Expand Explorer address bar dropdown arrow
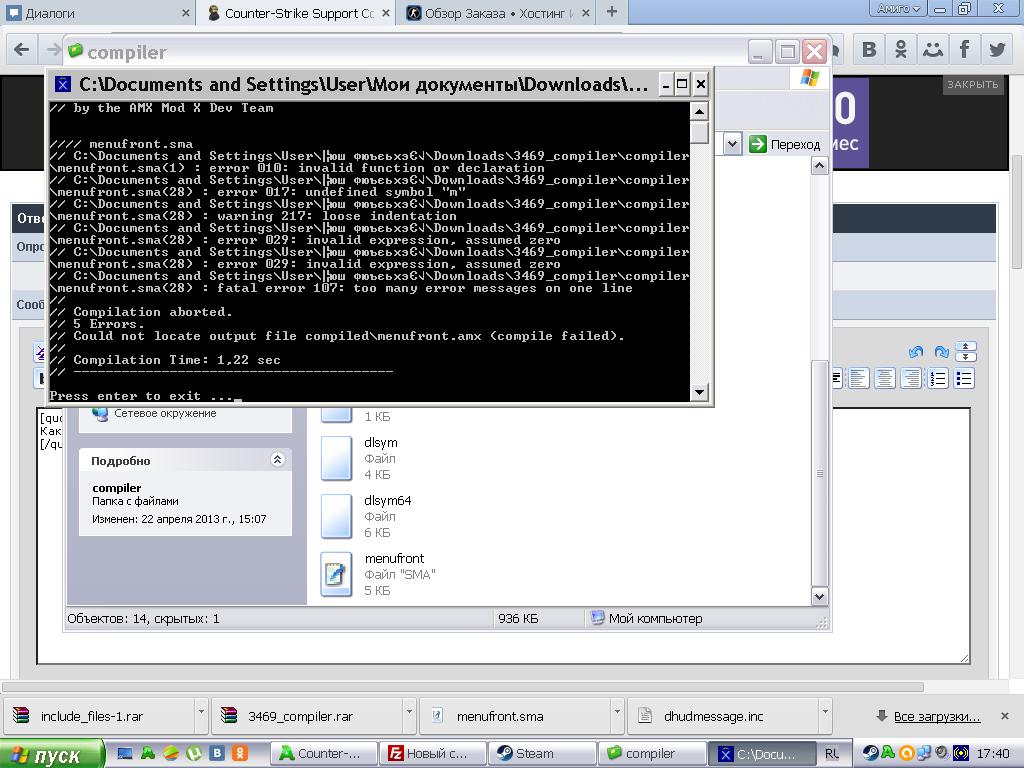The width and height of the screenshot is (1024, 768). 732,144
